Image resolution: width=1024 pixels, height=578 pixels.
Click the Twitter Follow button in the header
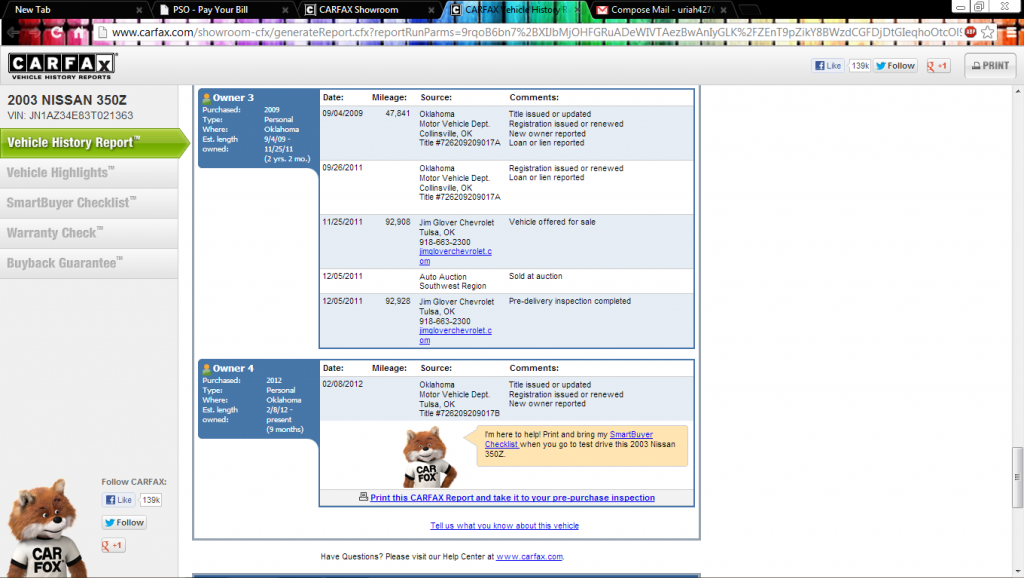895,66
